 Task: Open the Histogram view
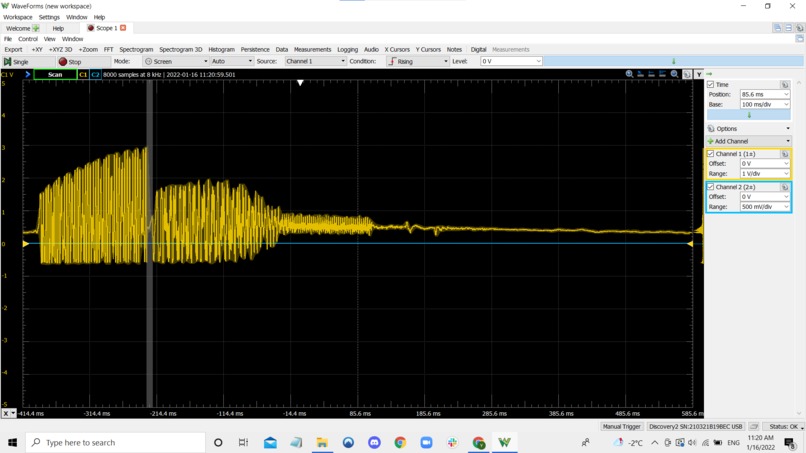click(222, 49)
